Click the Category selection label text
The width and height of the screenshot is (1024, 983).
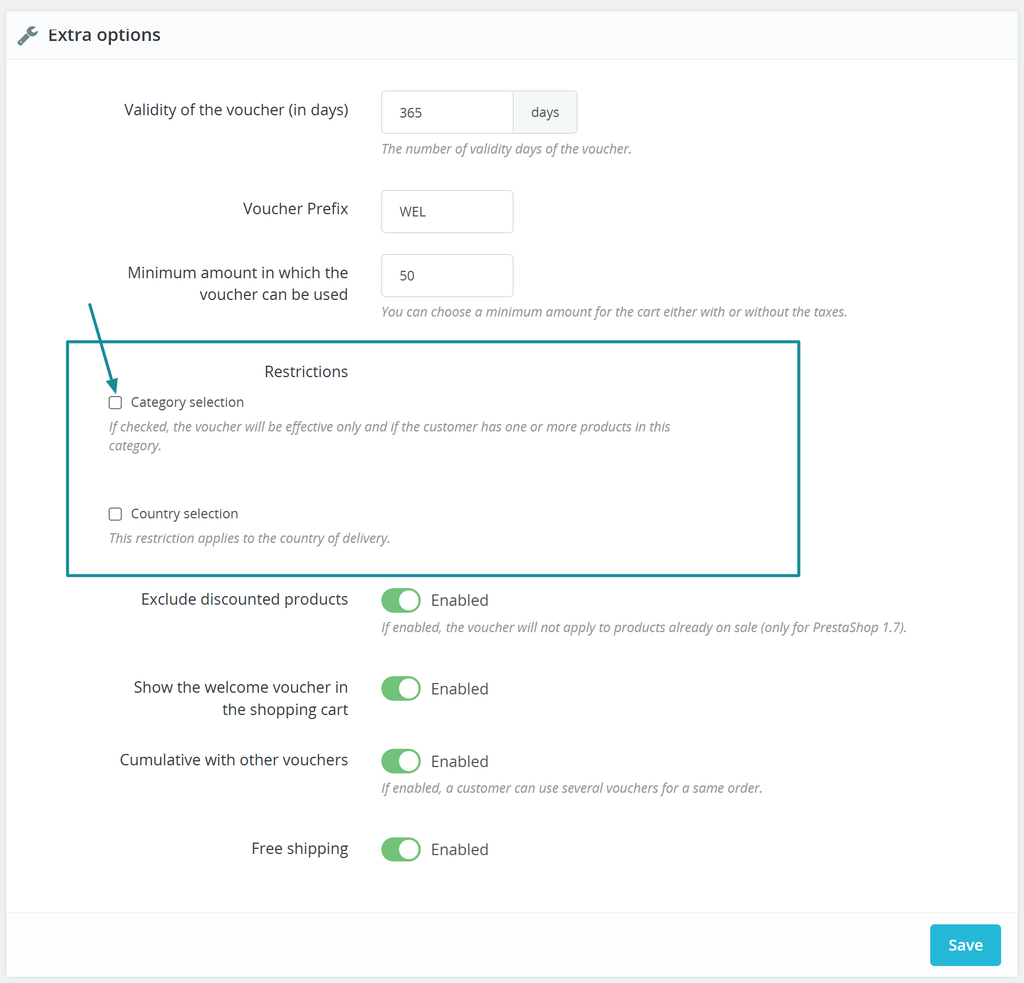coord(187,402)
